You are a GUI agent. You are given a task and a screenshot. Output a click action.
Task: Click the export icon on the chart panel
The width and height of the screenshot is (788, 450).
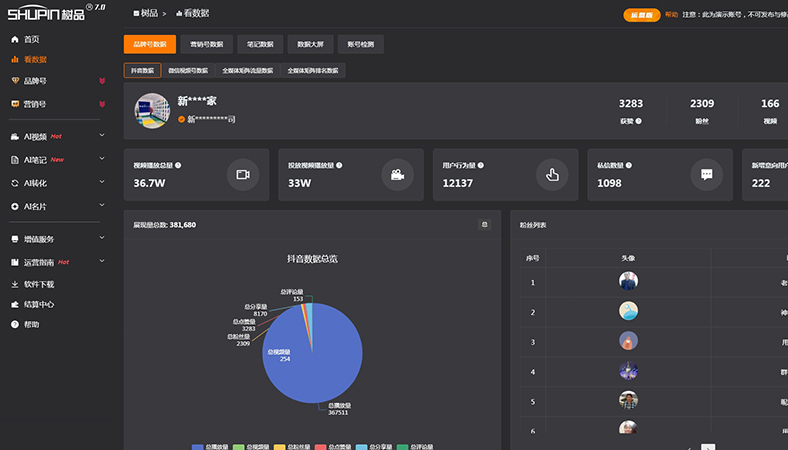(x=485, y=225)
